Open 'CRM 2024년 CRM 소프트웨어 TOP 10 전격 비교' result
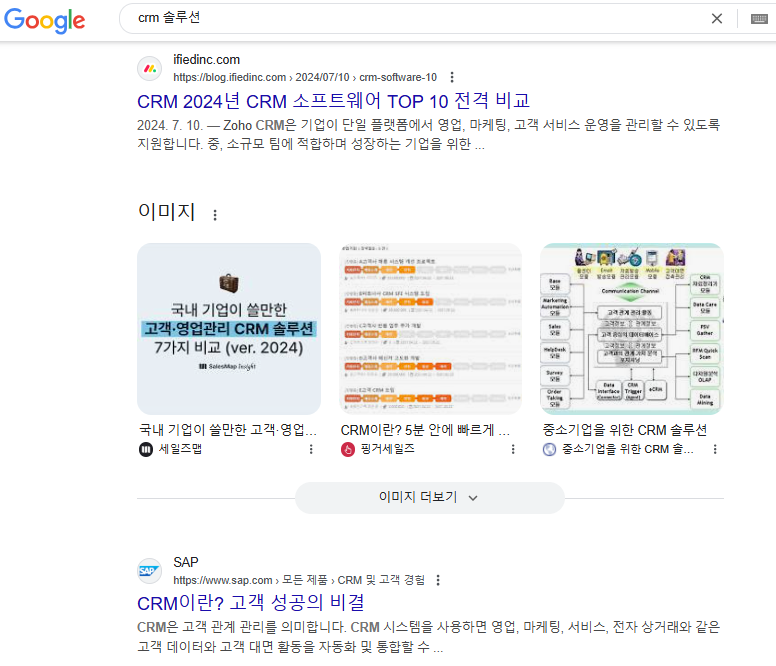This screenshot has width=776, height=666. point(333,101)
